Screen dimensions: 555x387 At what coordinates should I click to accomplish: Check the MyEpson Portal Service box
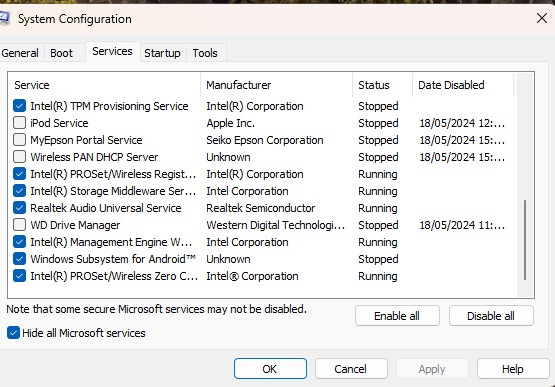(x=19, y=140)
